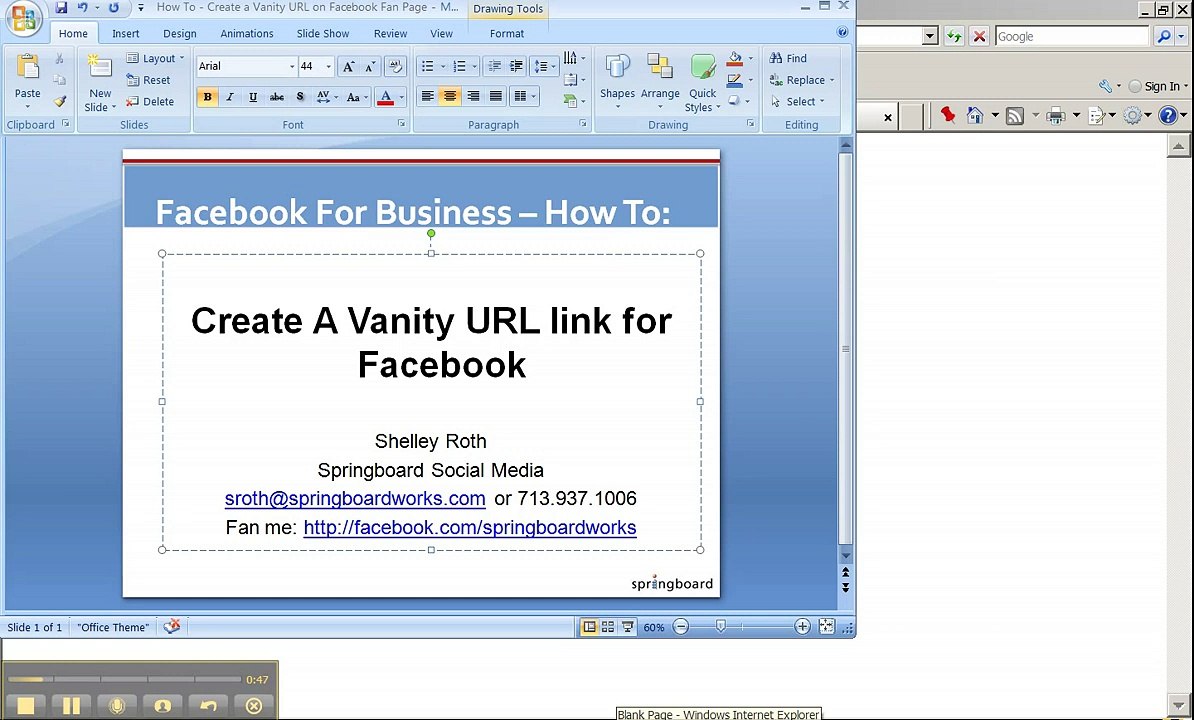The image size is (1194, 720).
Task: Switch to the Design ribbon tab
Action: point(180,33)
